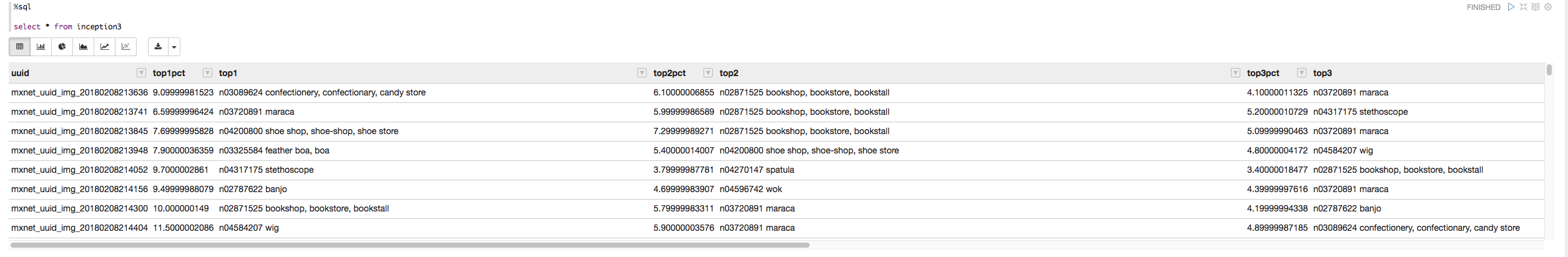
Task: Sort by the top3pct column header
Action: coord(1263,73)
